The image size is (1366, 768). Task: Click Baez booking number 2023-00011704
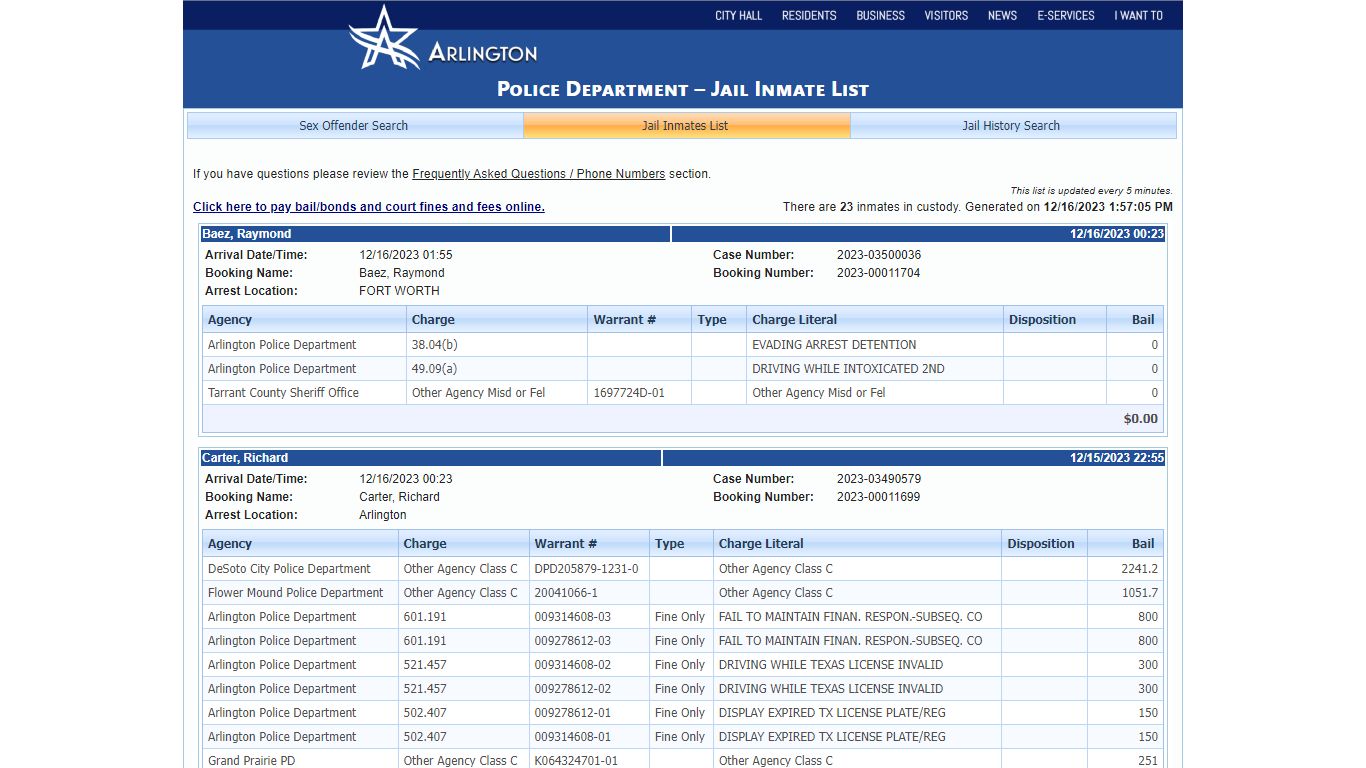coord(879,273)
